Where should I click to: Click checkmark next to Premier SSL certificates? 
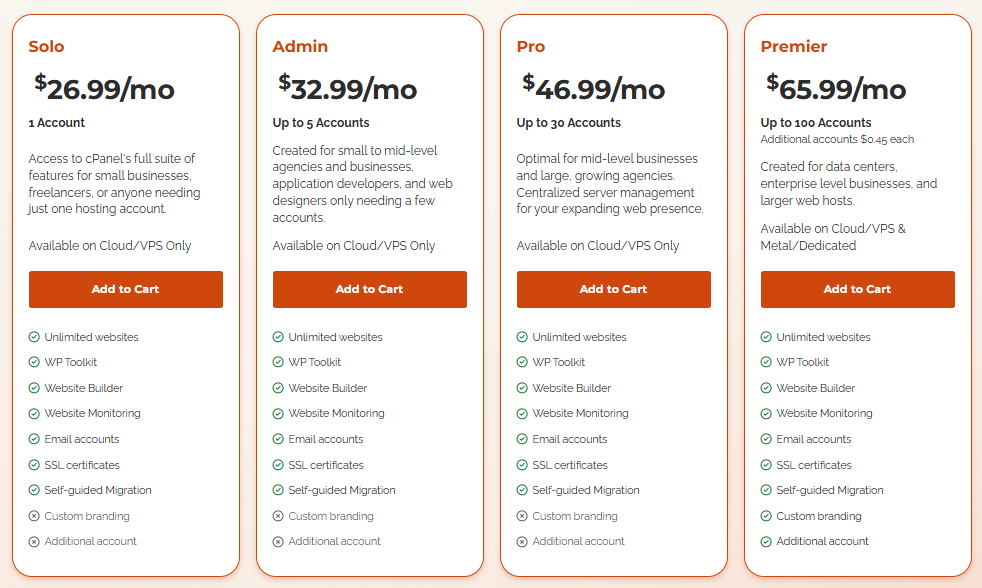point(766,465)
